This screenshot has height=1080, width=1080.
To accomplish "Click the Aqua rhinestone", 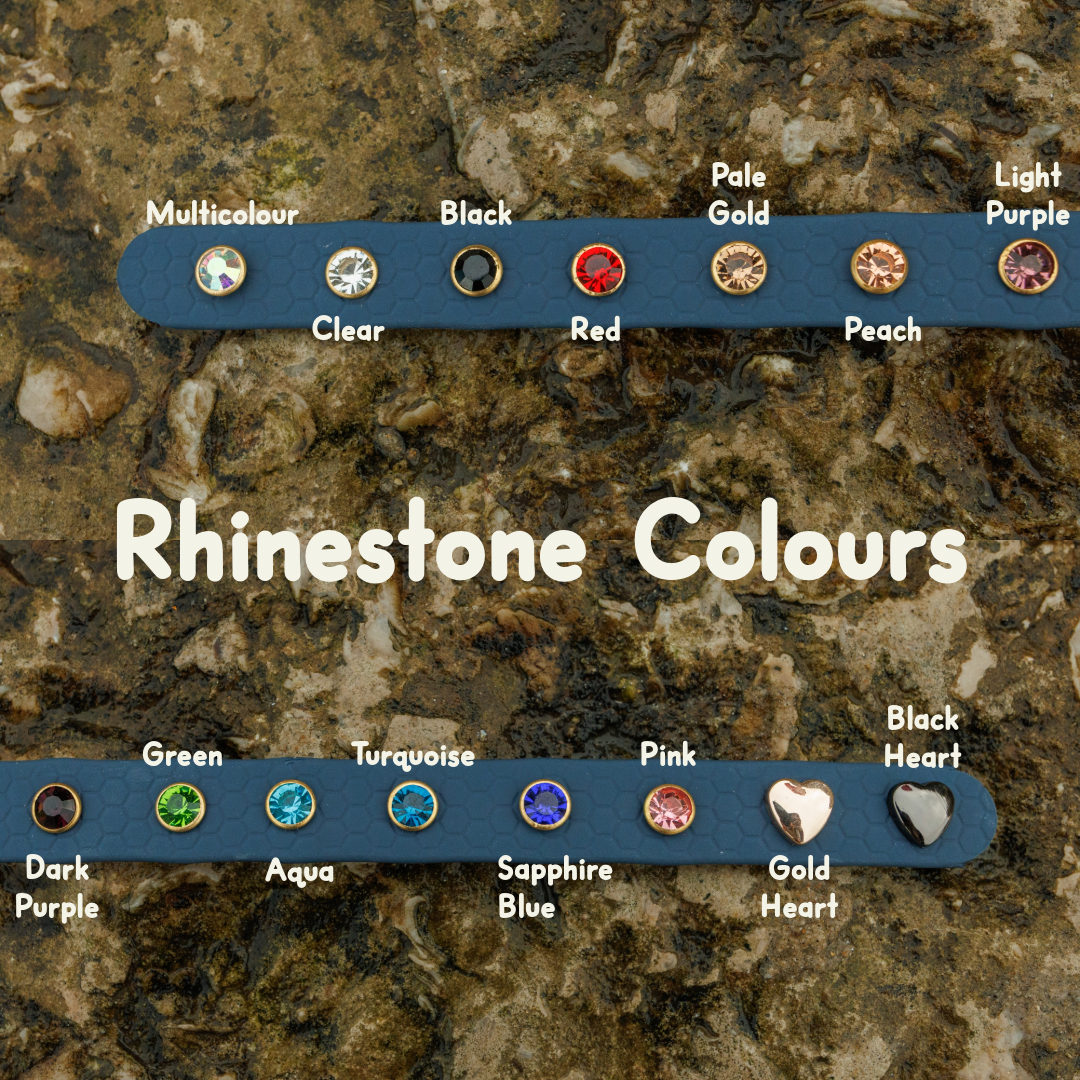I will [x=291, y=805].
